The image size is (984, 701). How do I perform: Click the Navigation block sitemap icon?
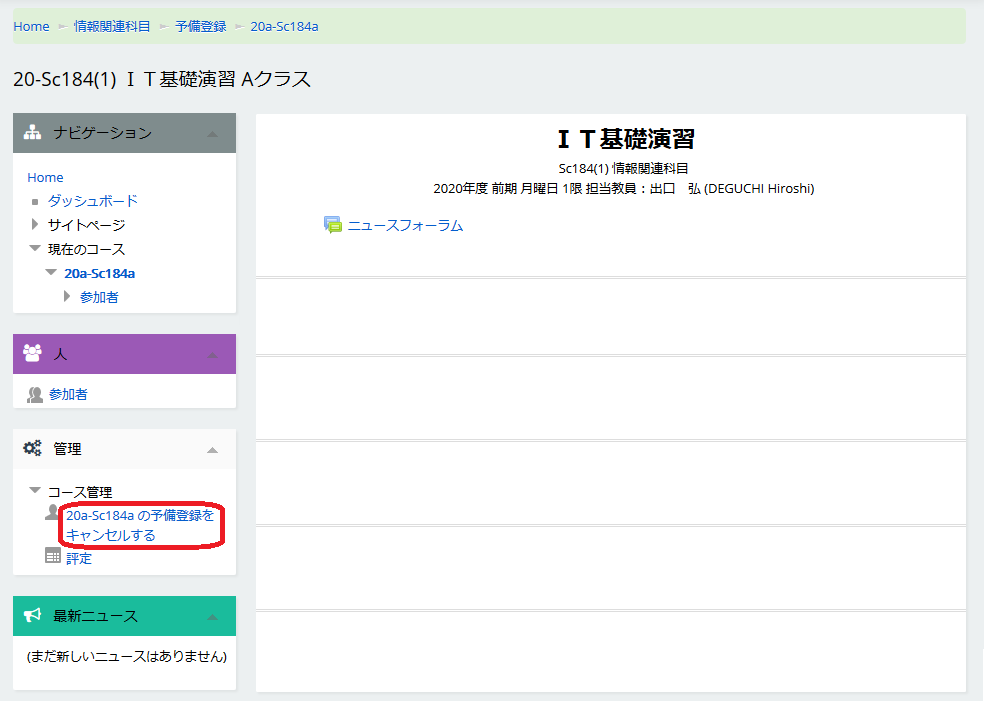[32, 133]
